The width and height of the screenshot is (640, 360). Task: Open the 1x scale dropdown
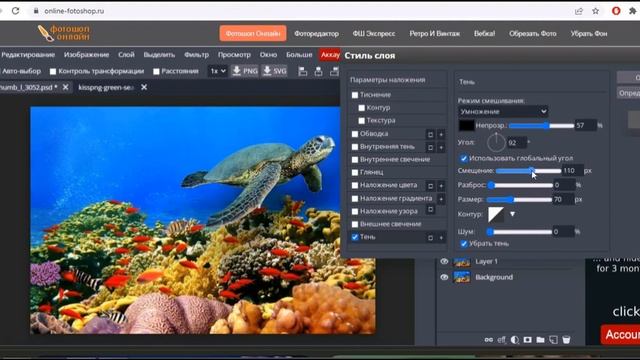[218, 71]
